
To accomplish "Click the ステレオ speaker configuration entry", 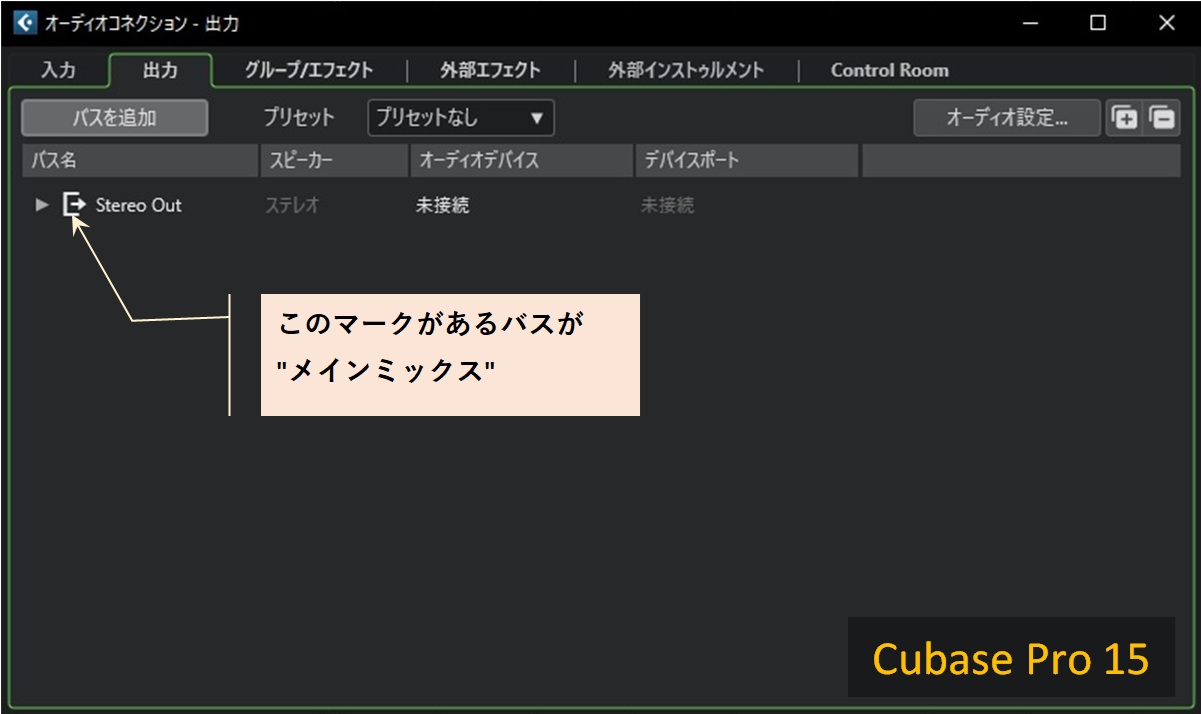I will click(x=294, y=205).
